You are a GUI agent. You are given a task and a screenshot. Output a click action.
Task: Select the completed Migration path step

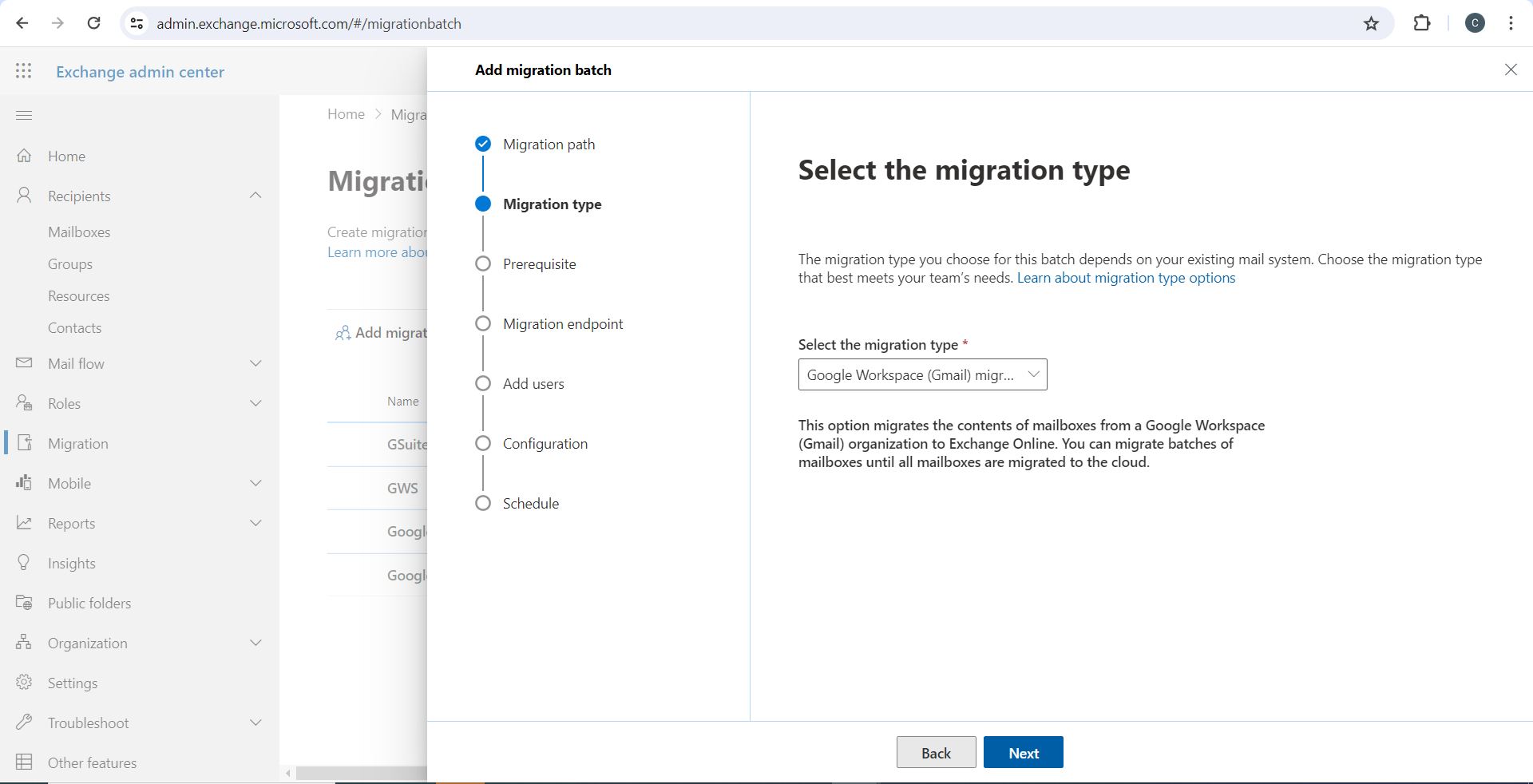click(x=483, y=145)
